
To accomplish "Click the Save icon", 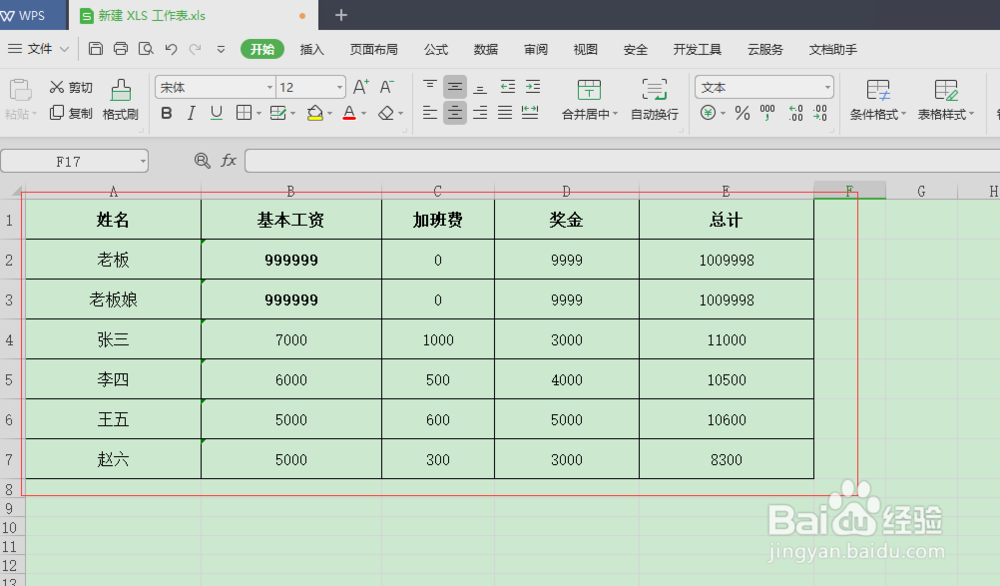I will [95, 48].
